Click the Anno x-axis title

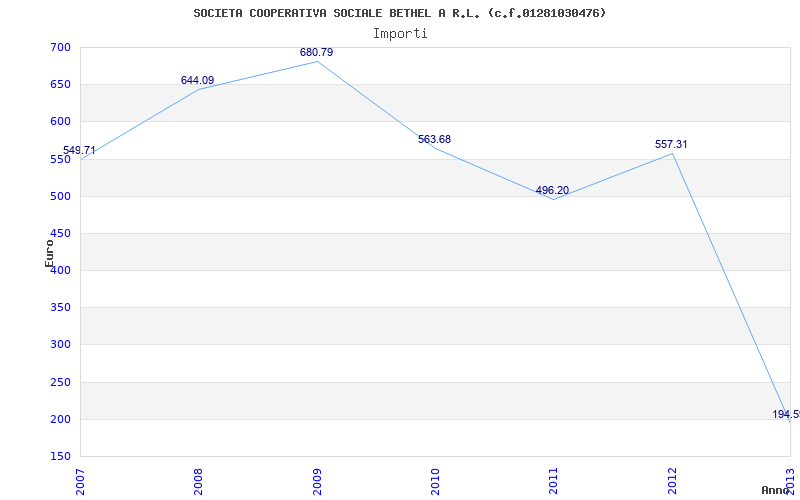click(x=776, y=490)
